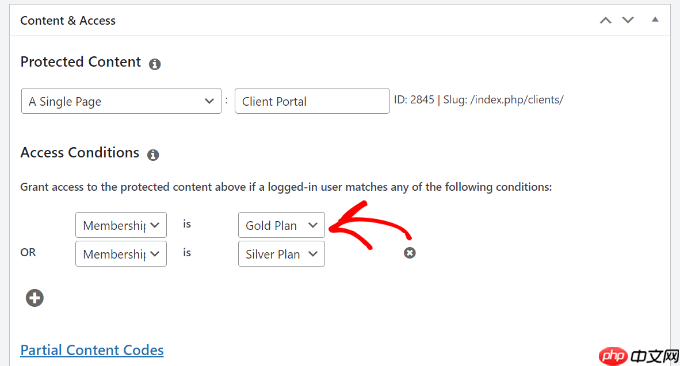Image resolution: width=680 pixels, height=366 pixels.
Task: Add a new access condition
Action: click(35, 298)
